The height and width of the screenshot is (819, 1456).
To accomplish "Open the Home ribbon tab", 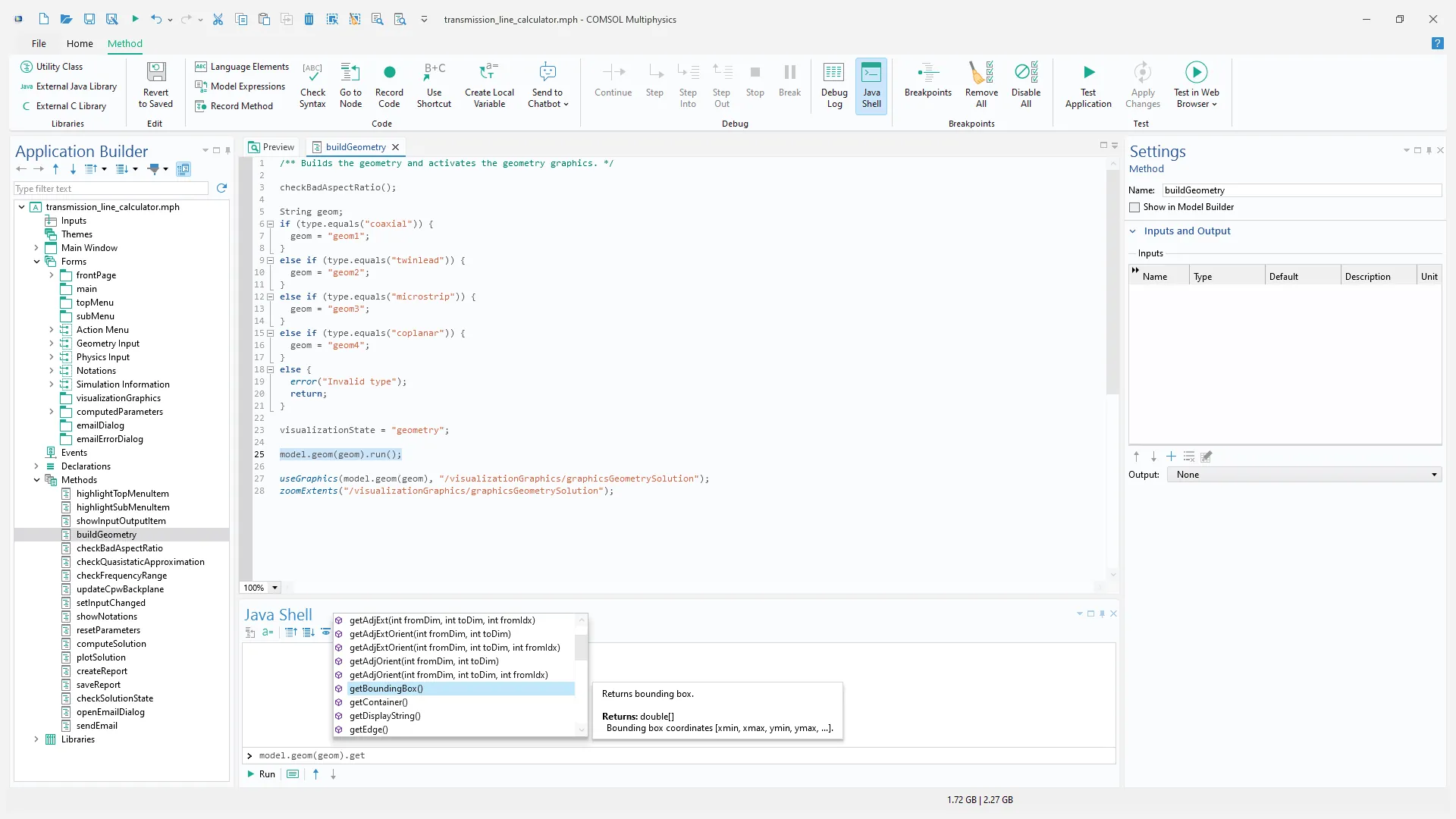I will (80, 43).
